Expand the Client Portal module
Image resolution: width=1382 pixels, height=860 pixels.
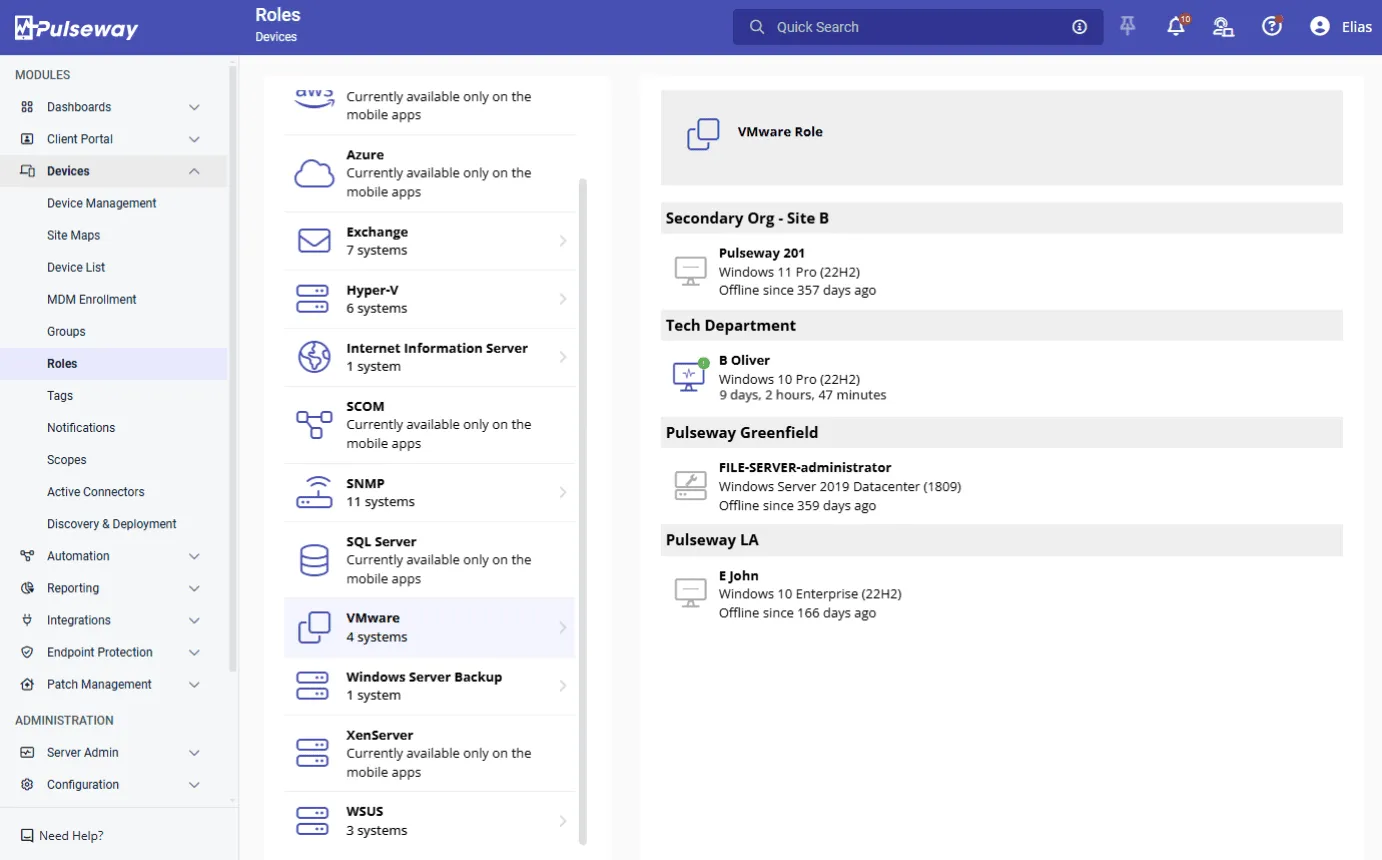pyautogui.click(x=194, y=139)
